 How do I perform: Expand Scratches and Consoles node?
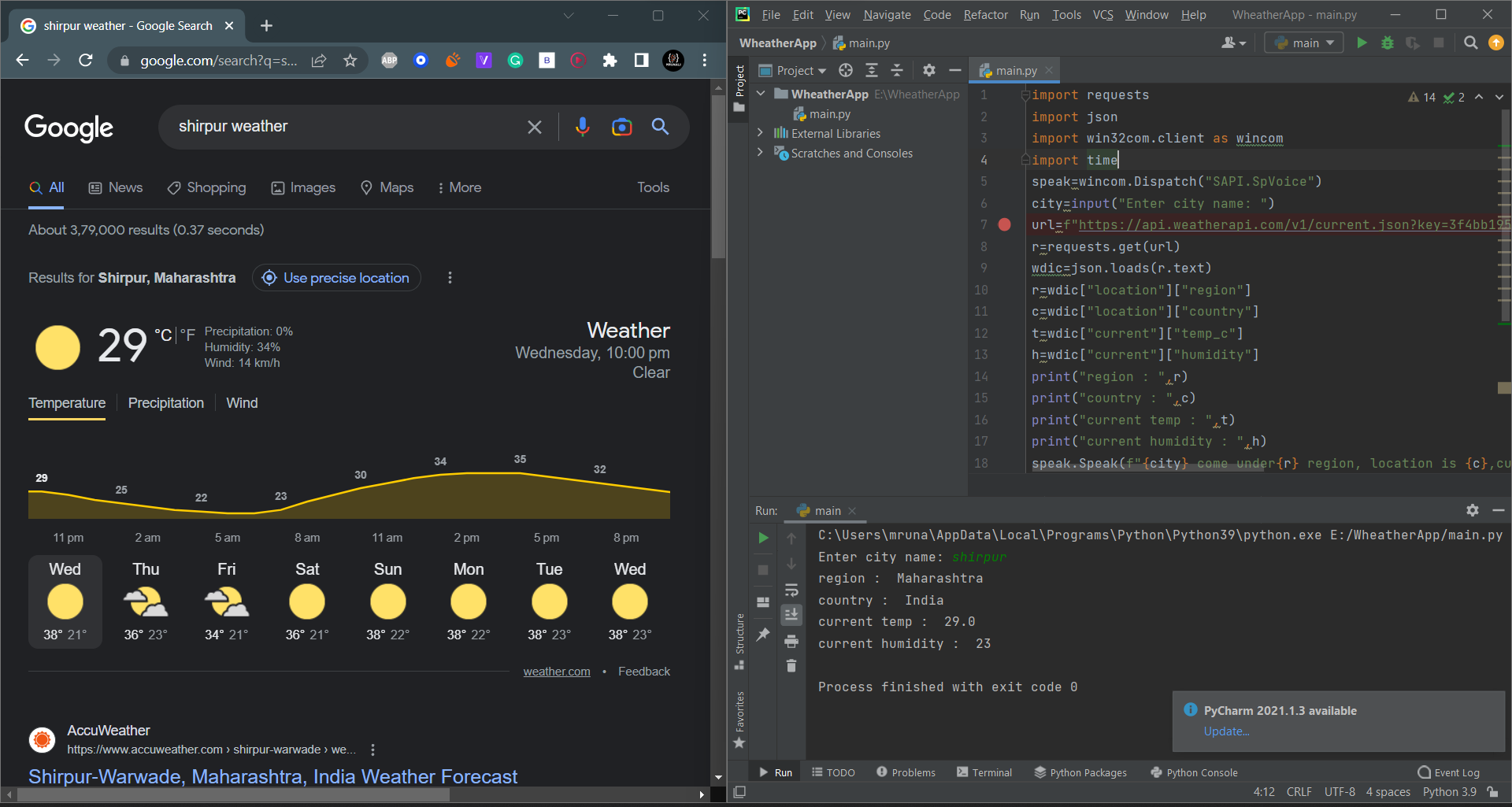(x=760, y=153)
